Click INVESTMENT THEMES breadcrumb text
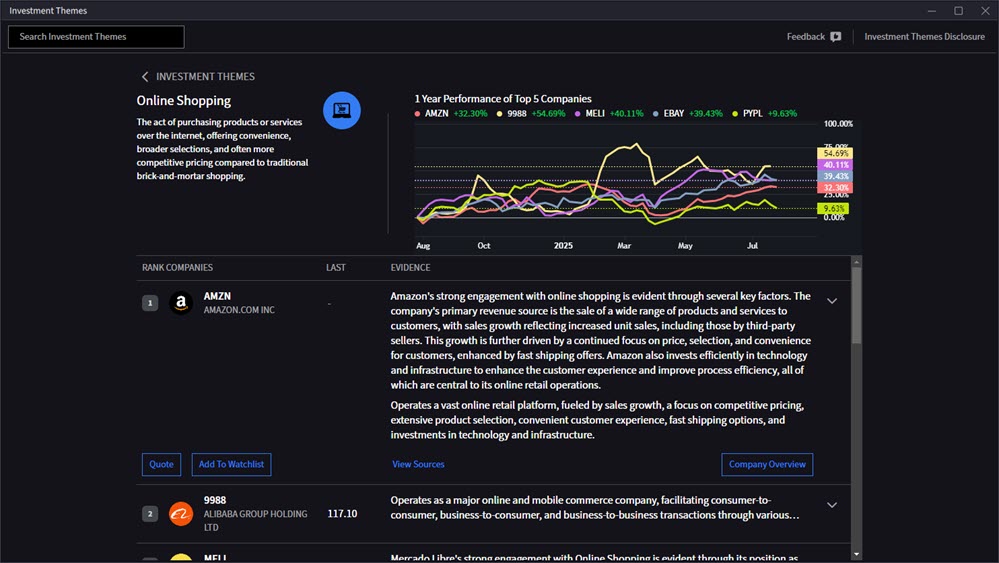Viewport: 999px width, 563px height. (205, 76)
